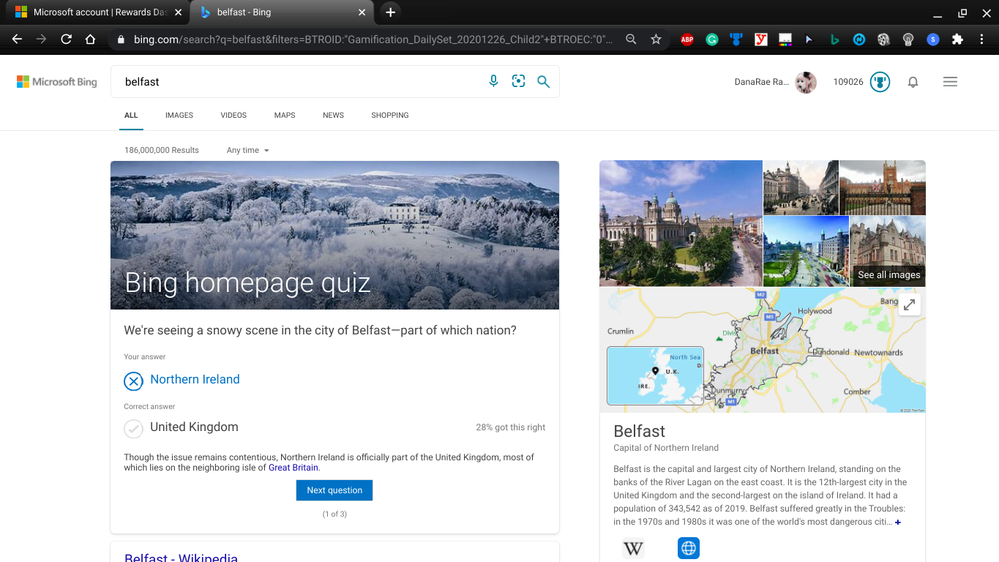
Task: Switch to Microsoft account Rewards browser tab
Action: pyautogui.click(x=95, y=12)
